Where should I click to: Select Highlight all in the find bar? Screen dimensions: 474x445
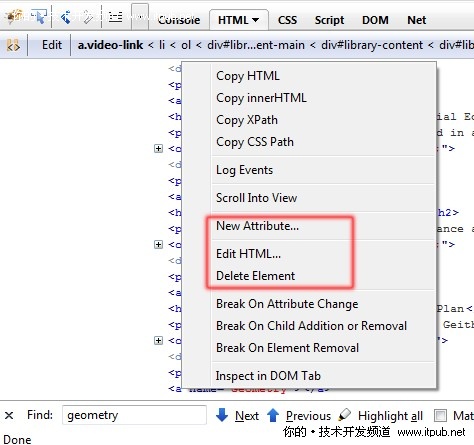click(390, 416)
